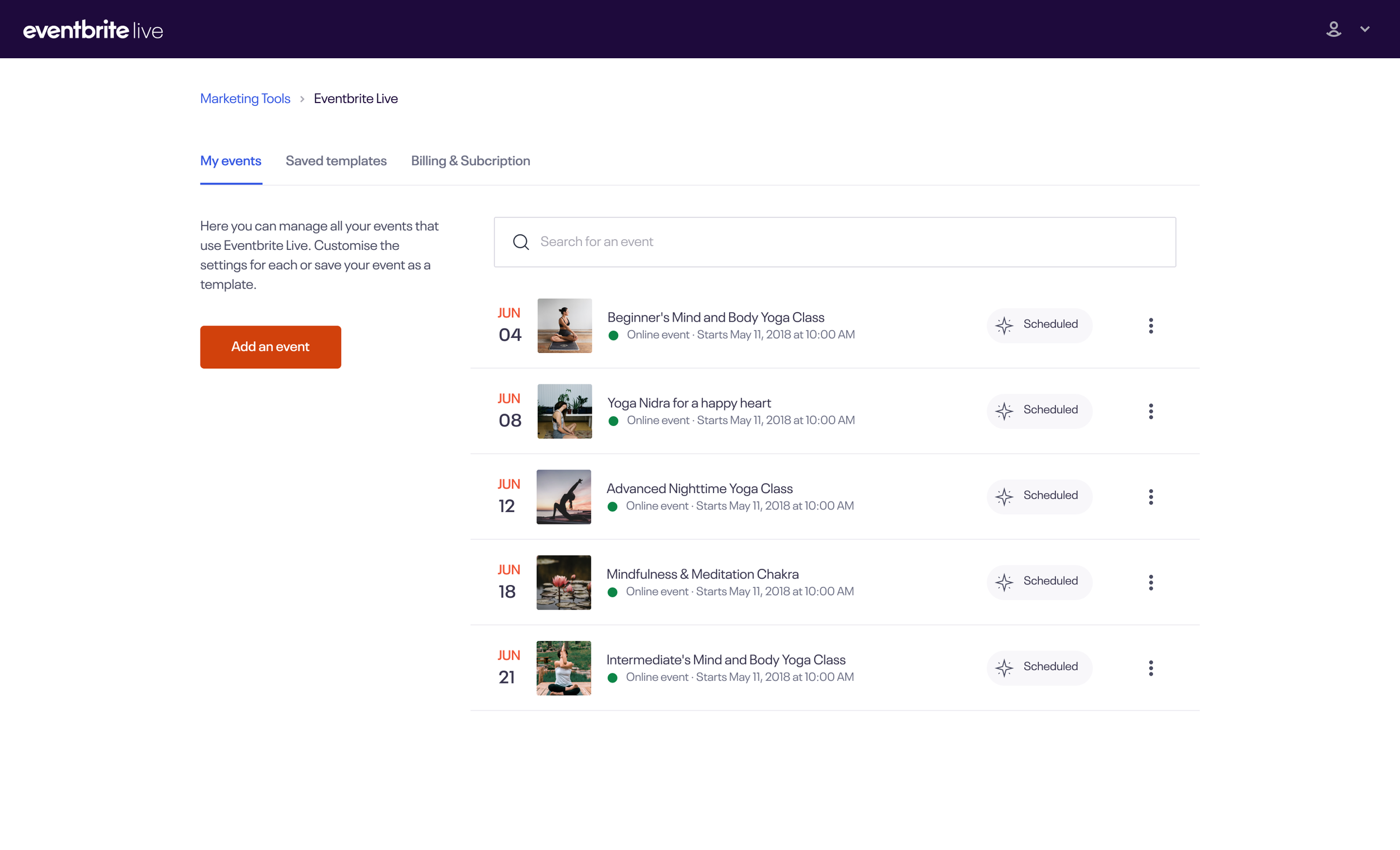Click green online status dot of Yoga Nidra
This screenshot has width=1400, height=850.
tap(613, 421)
